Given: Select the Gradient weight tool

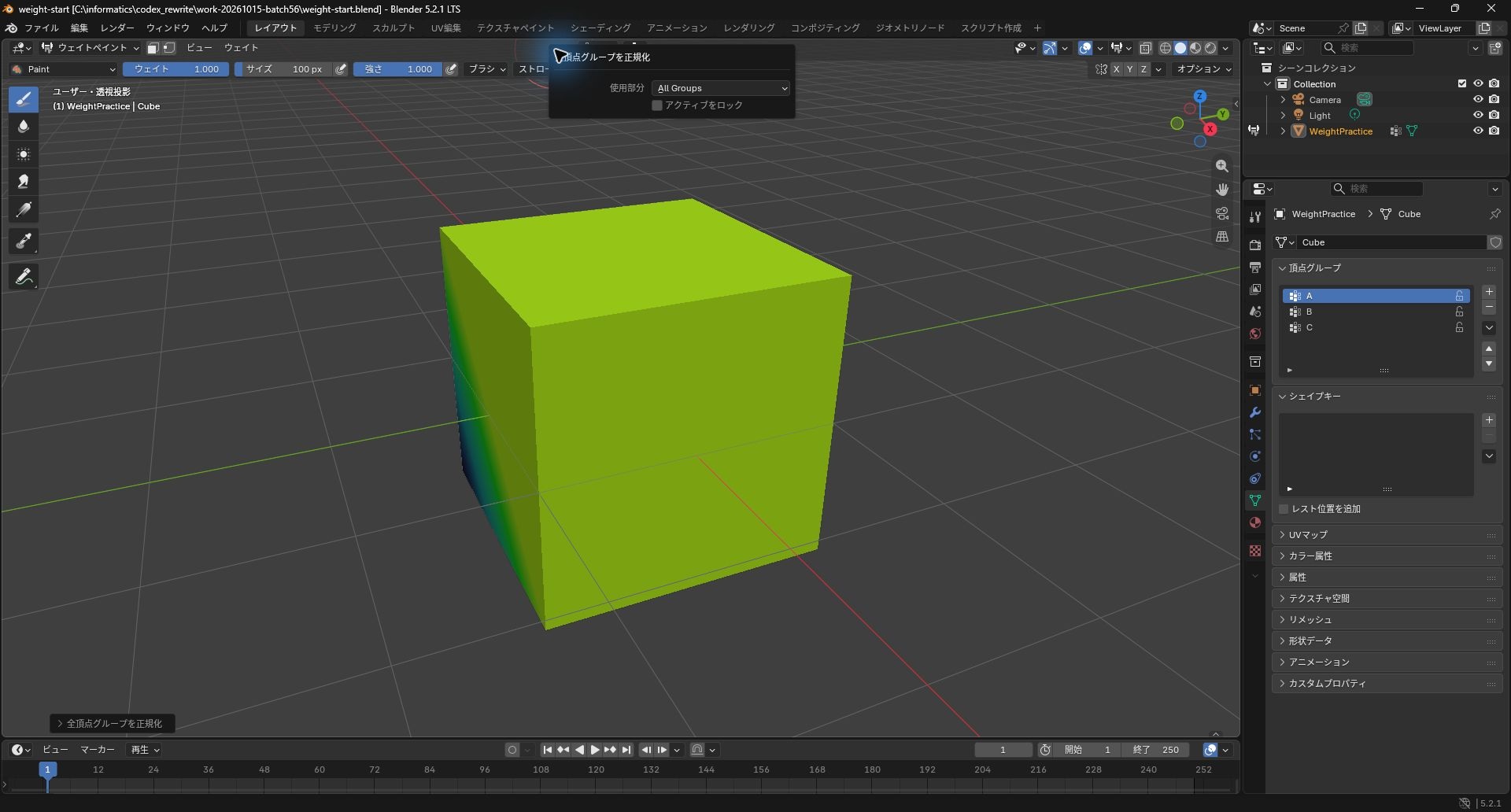Looking at the screenshot, I should point(24,210).
